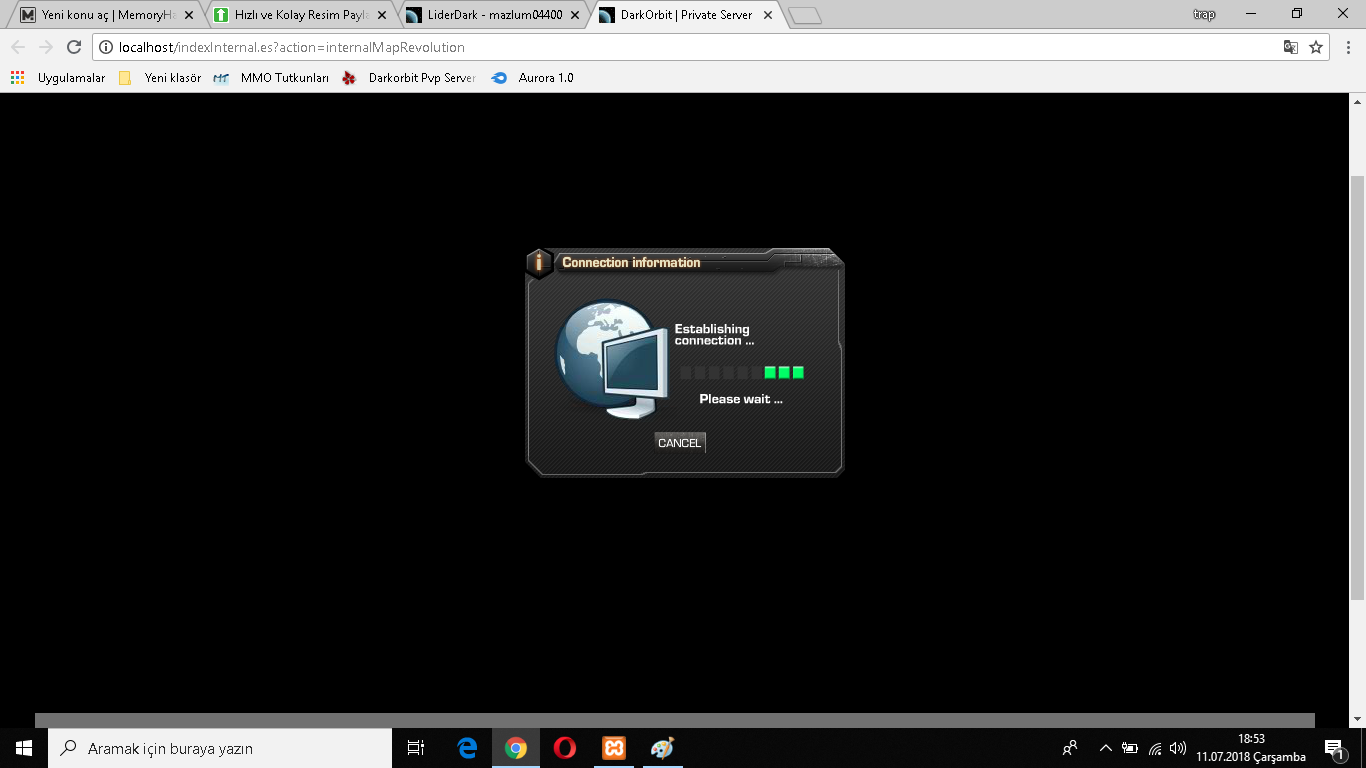Go back to the previous page
The image size is (1366, 768).
coord(18,47)
